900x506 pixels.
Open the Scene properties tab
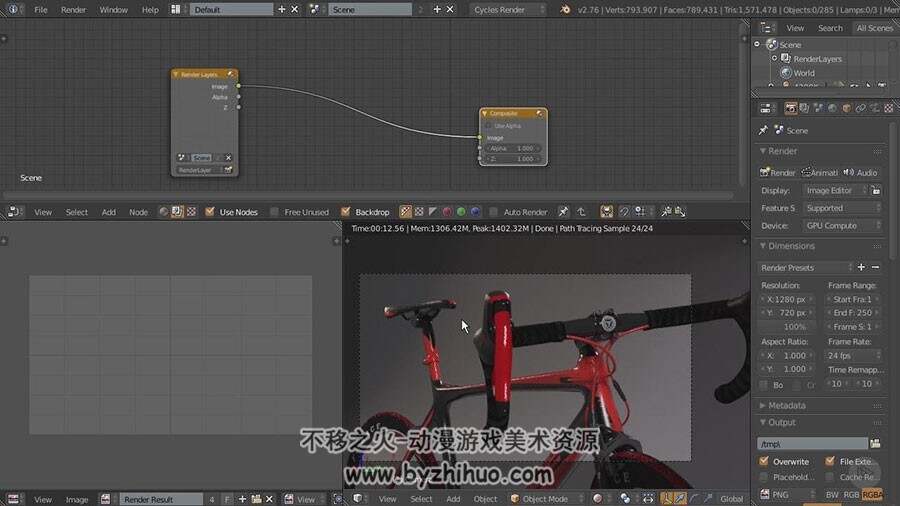click(x=818, y=108)
